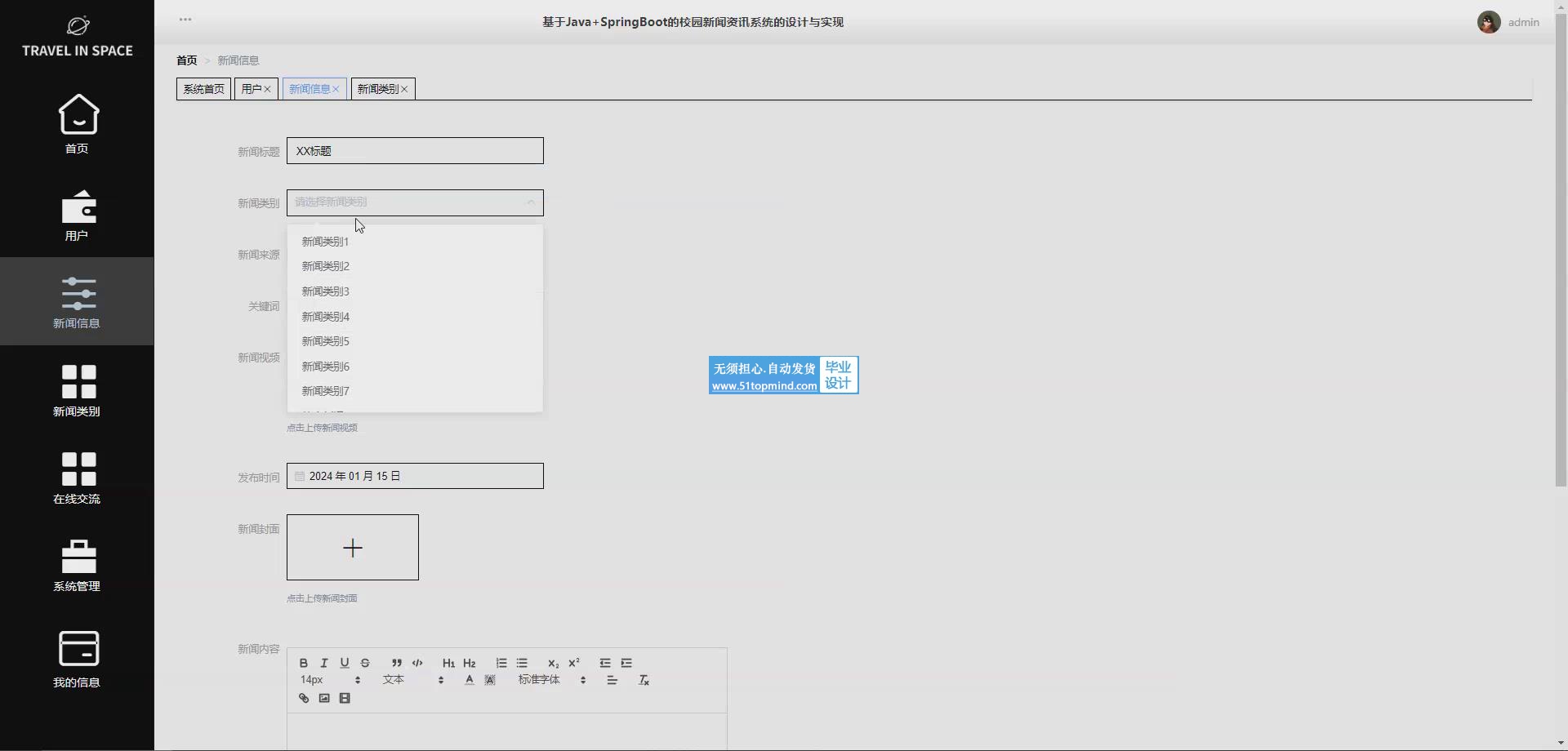Open the 标准字体 font family dropdown
Viewport: 1568px width, 751px height.
[x=552, y=680]
